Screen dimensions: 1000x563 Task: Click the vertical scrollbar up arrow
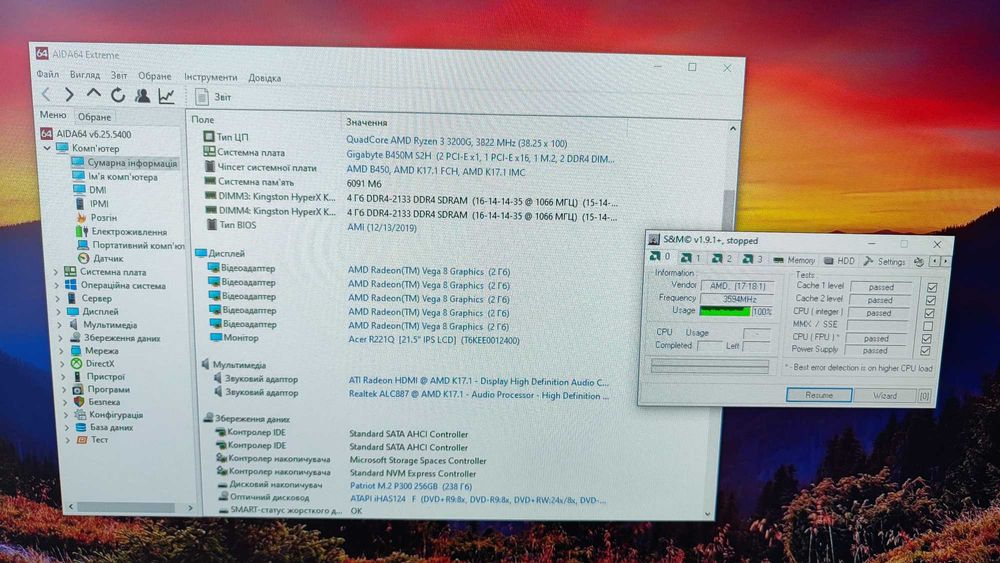click(x=733, y=129)
